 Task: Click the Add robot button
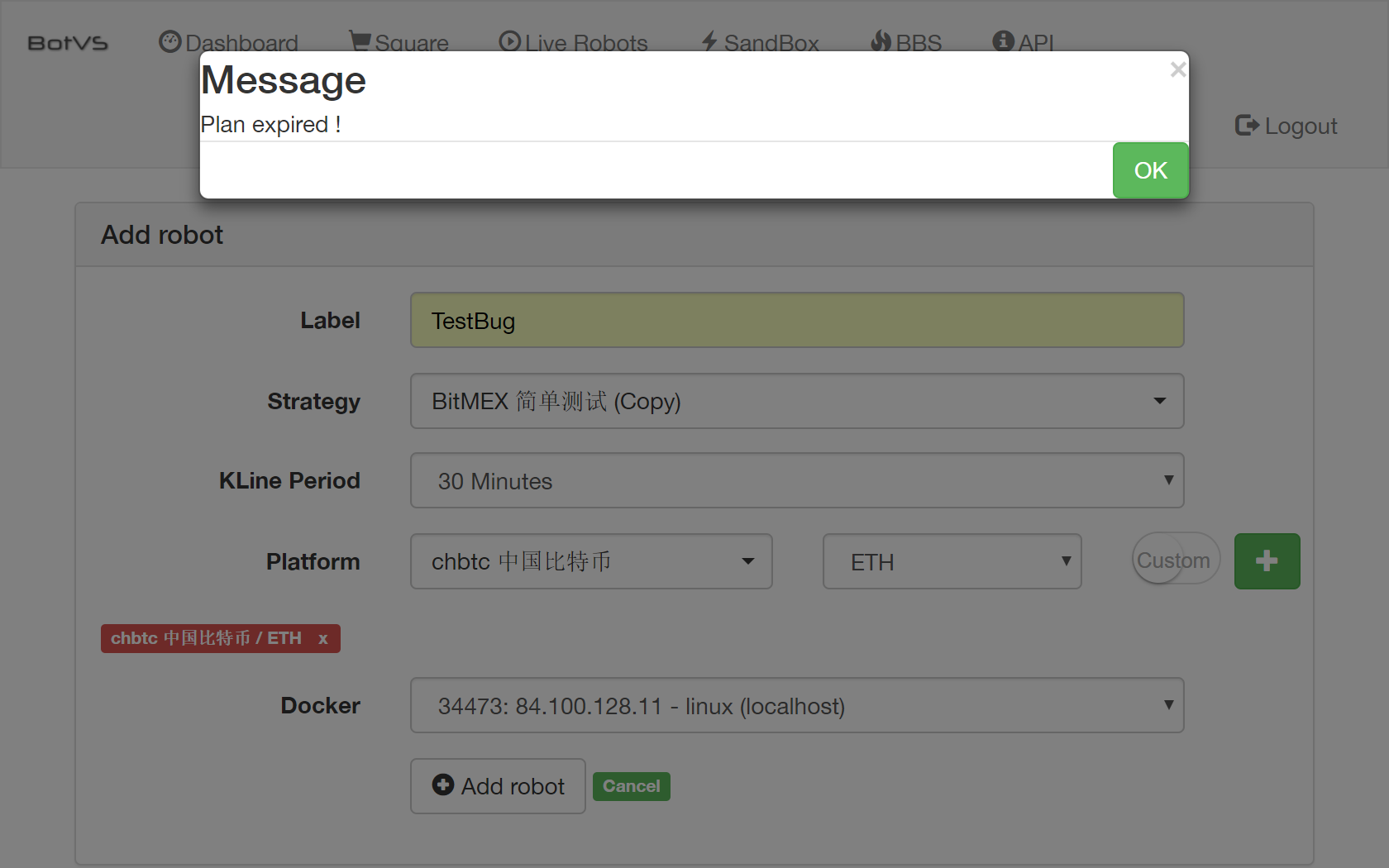(498, 786)
